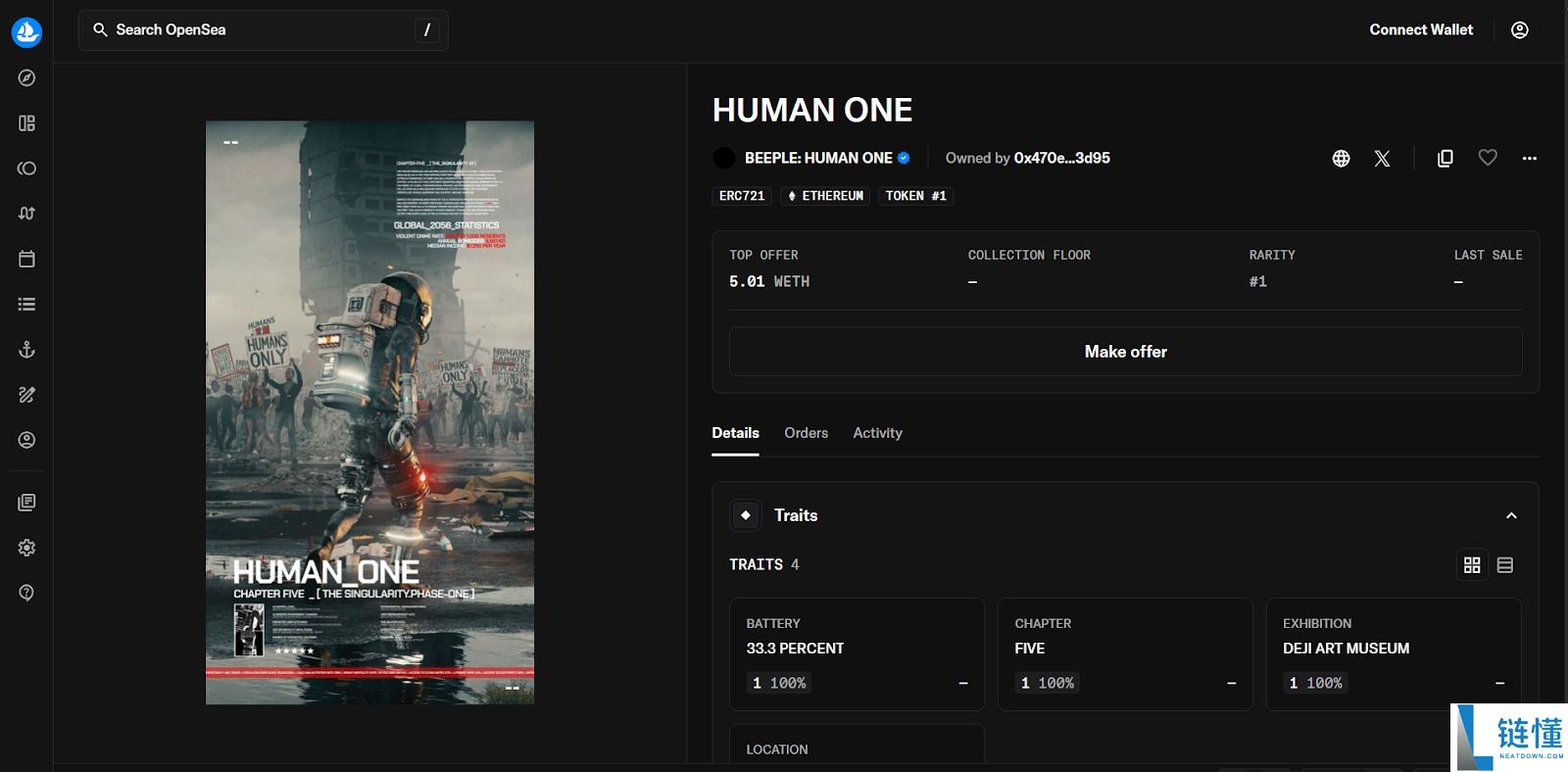Switch to the Details tab
The image size is (1568, 772).
735,433
